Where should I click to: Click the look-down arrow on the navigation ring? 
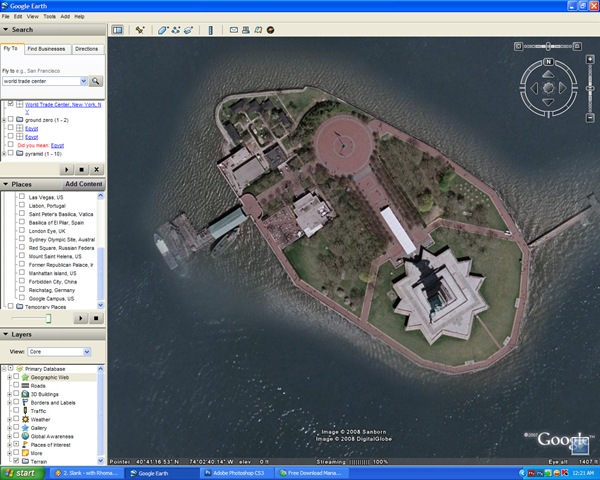point(548,102)
